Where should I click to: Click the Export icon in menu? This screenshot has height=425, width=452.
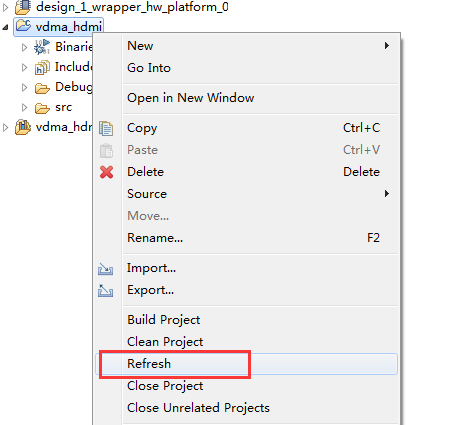[x=105, y=290]
